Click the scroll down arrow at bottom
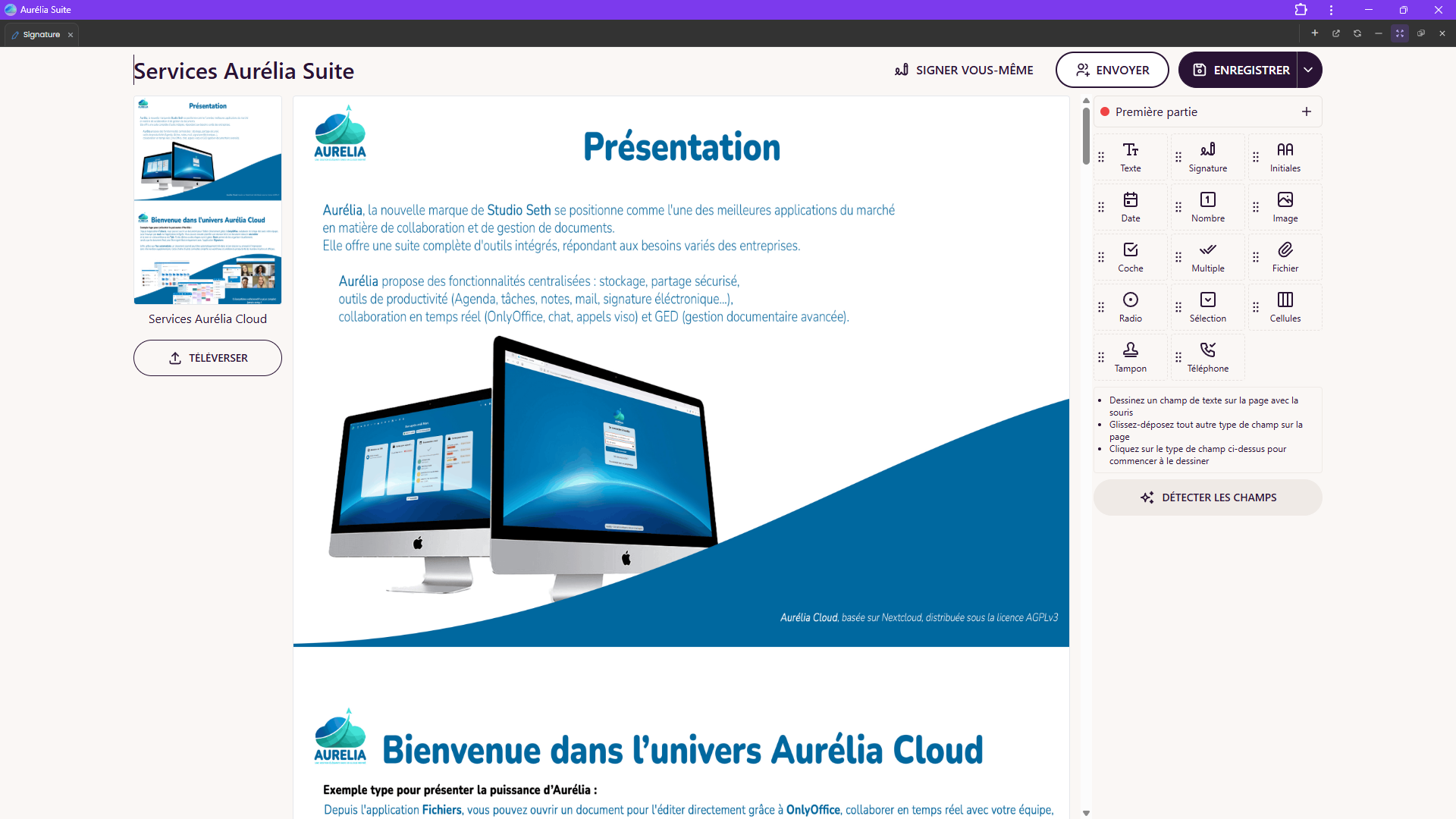1456x819 pixels. [x=1086, y=813]
